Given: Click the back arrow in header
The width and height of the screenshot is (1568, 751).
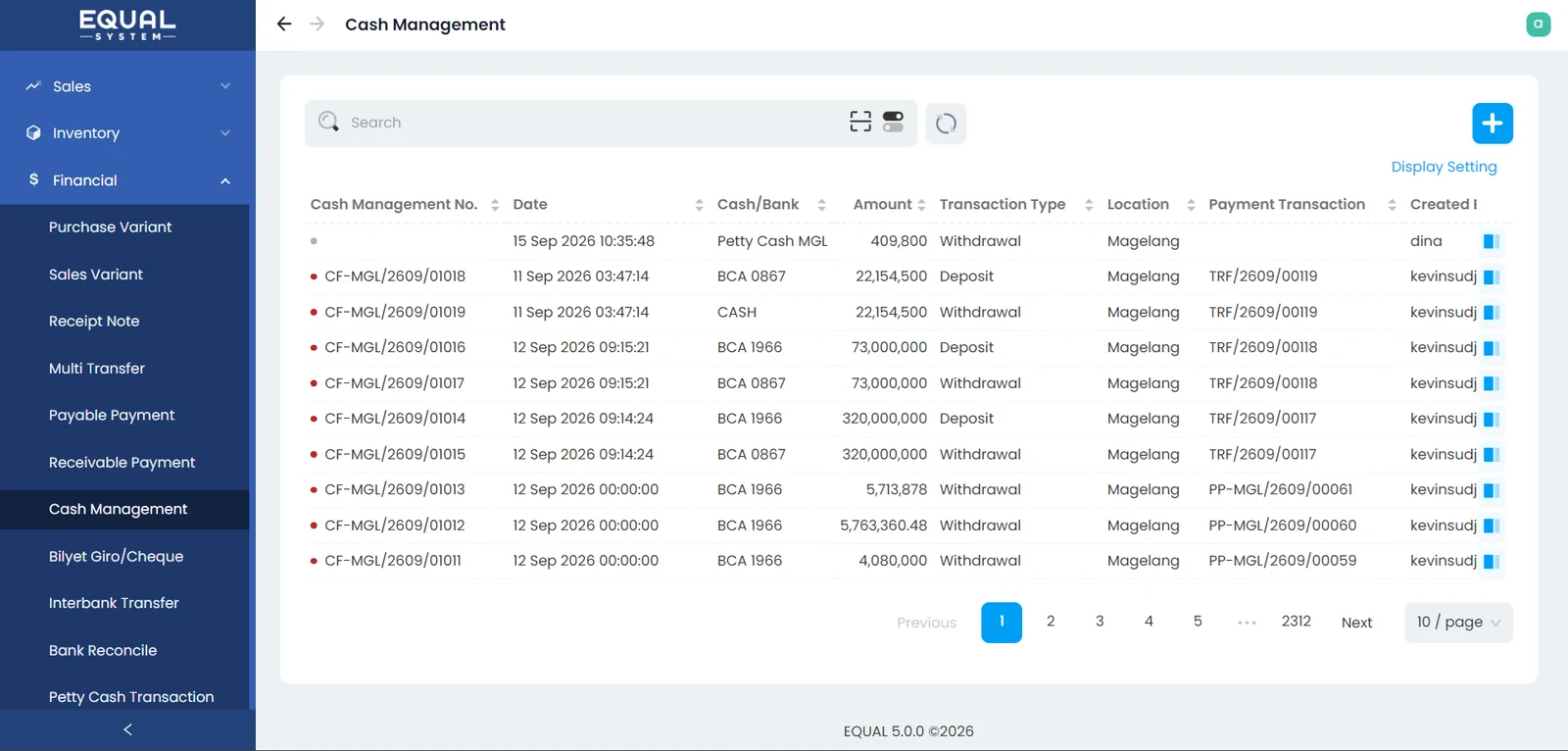Looking at the screenshot, I should pos(284,24).
